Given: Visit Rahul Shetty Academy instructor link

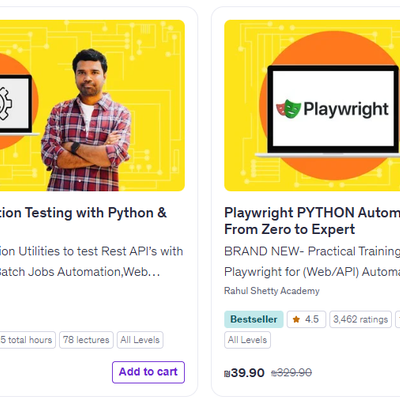Looking at the screenshot, I should [x=272, y=291].
